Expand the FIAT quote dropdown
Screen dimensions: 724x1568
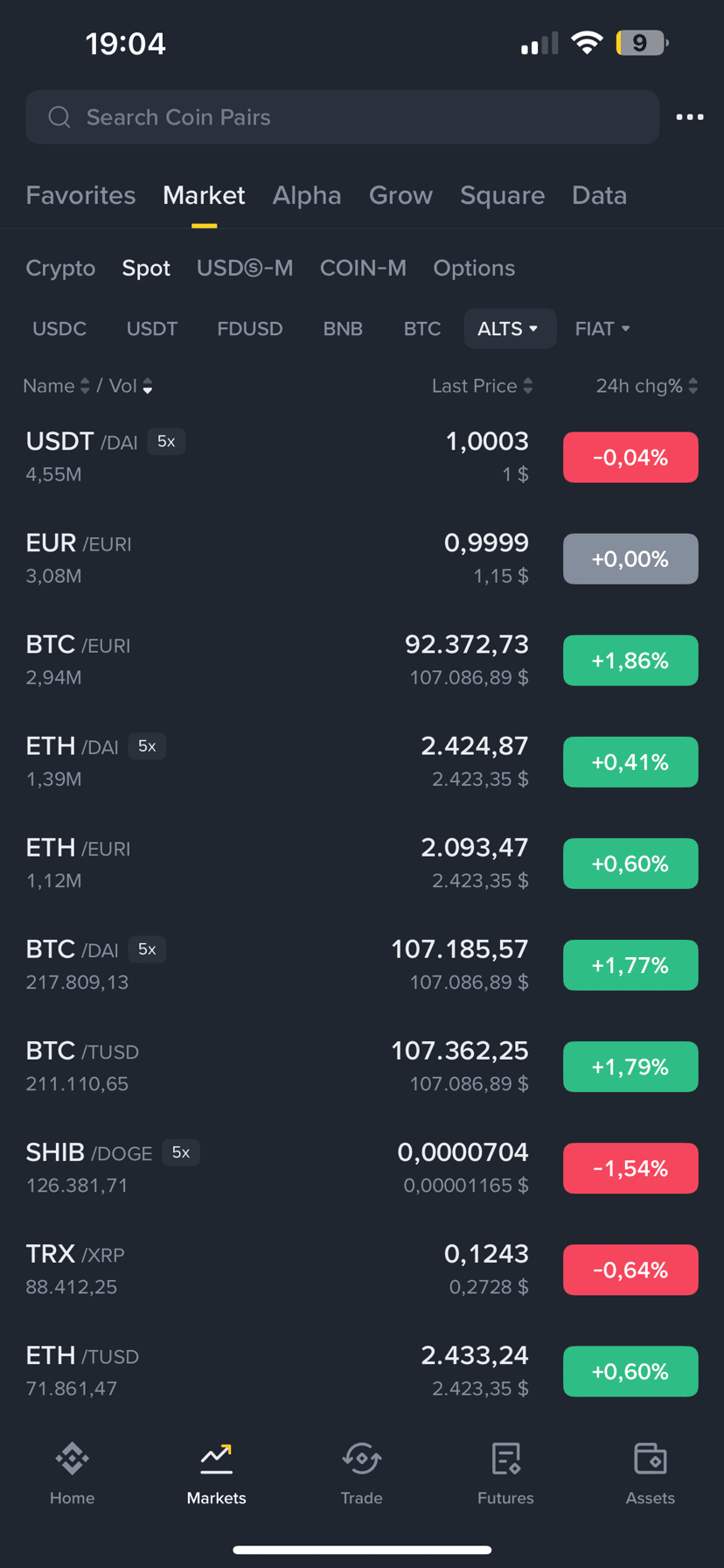(x=602, y=329)
